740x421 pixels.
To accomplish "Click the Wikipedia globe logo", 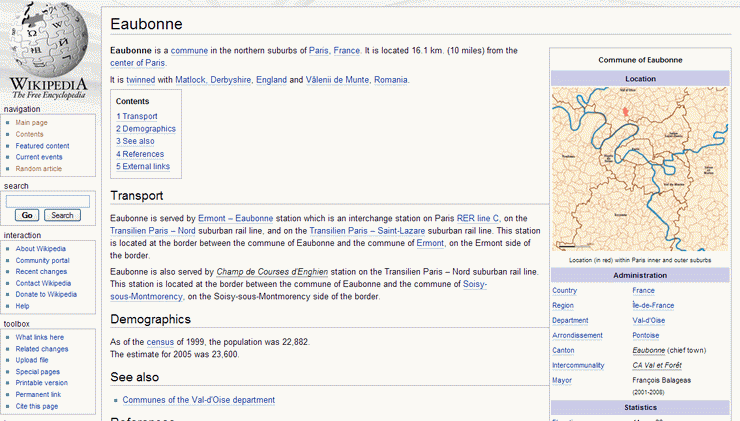I will tap(49, 51).
